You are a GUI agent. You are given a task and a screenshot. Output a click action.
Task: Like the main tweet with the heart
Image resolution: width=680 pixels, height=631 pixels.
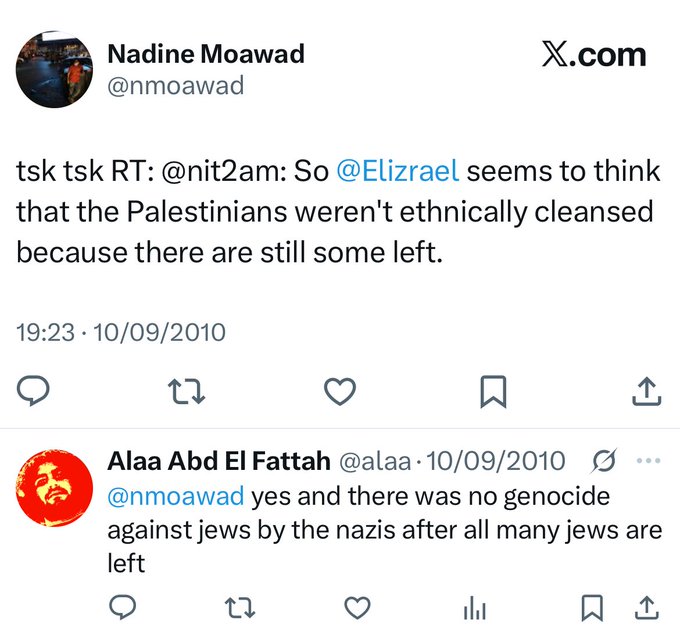(x=341, y=391)
